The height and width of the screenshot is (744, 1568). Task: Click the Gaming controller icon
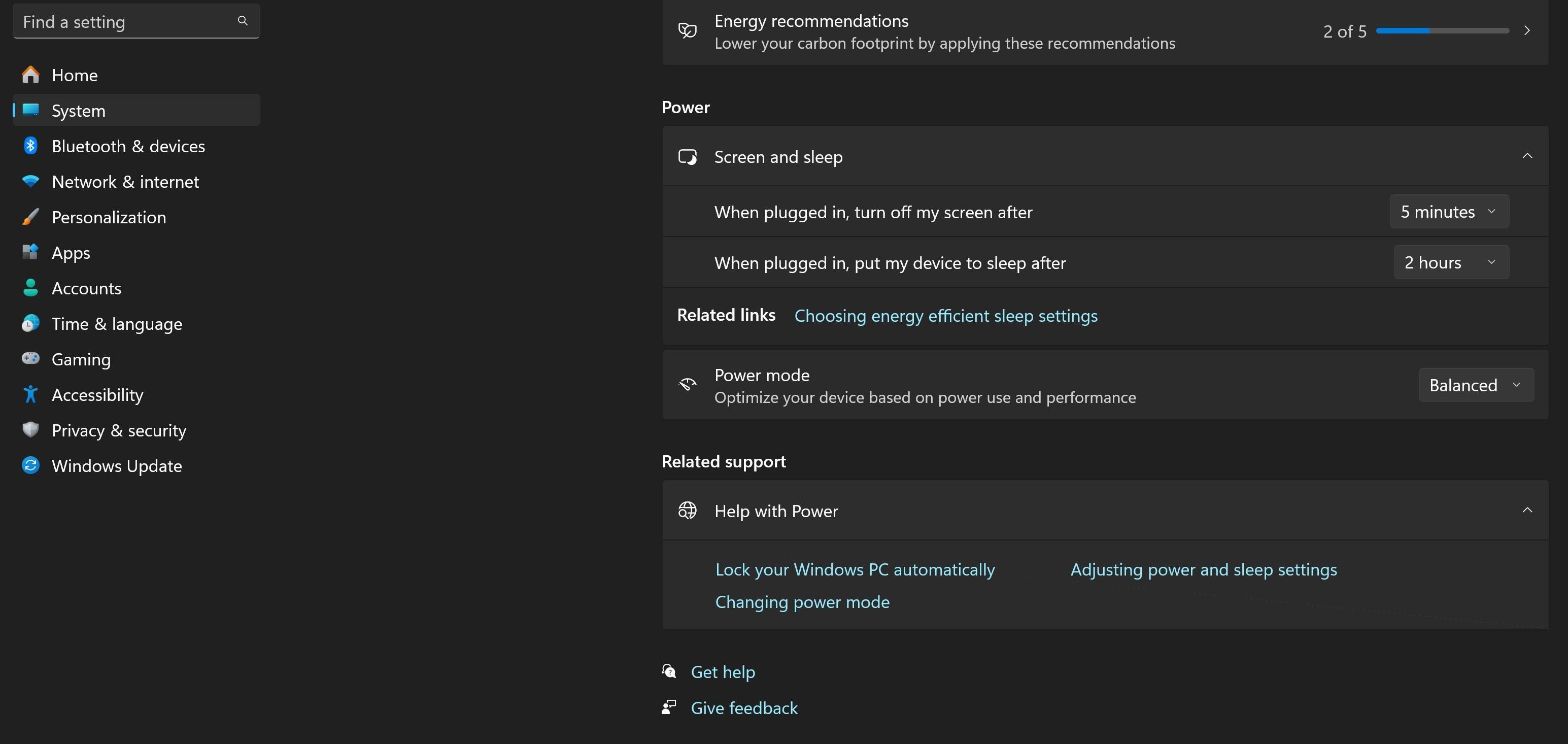pos(30,359)
